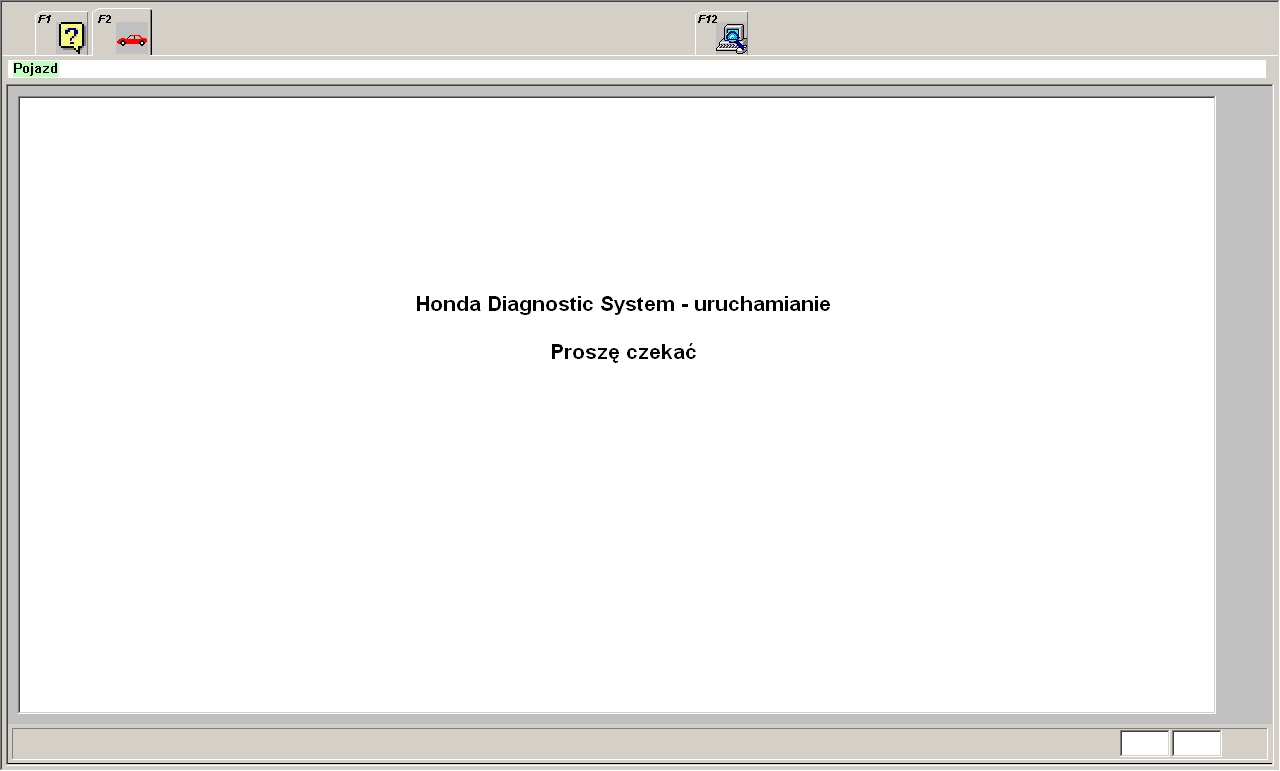Click the green Pojazd label

pos(35,69)
